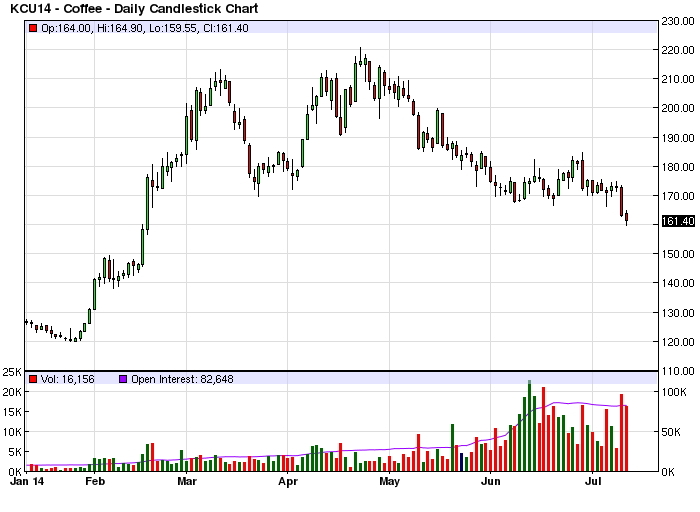Click the purple Open Interest legend square
The width and height of the screenshot is (700, 512).
(x=123, y=379)
